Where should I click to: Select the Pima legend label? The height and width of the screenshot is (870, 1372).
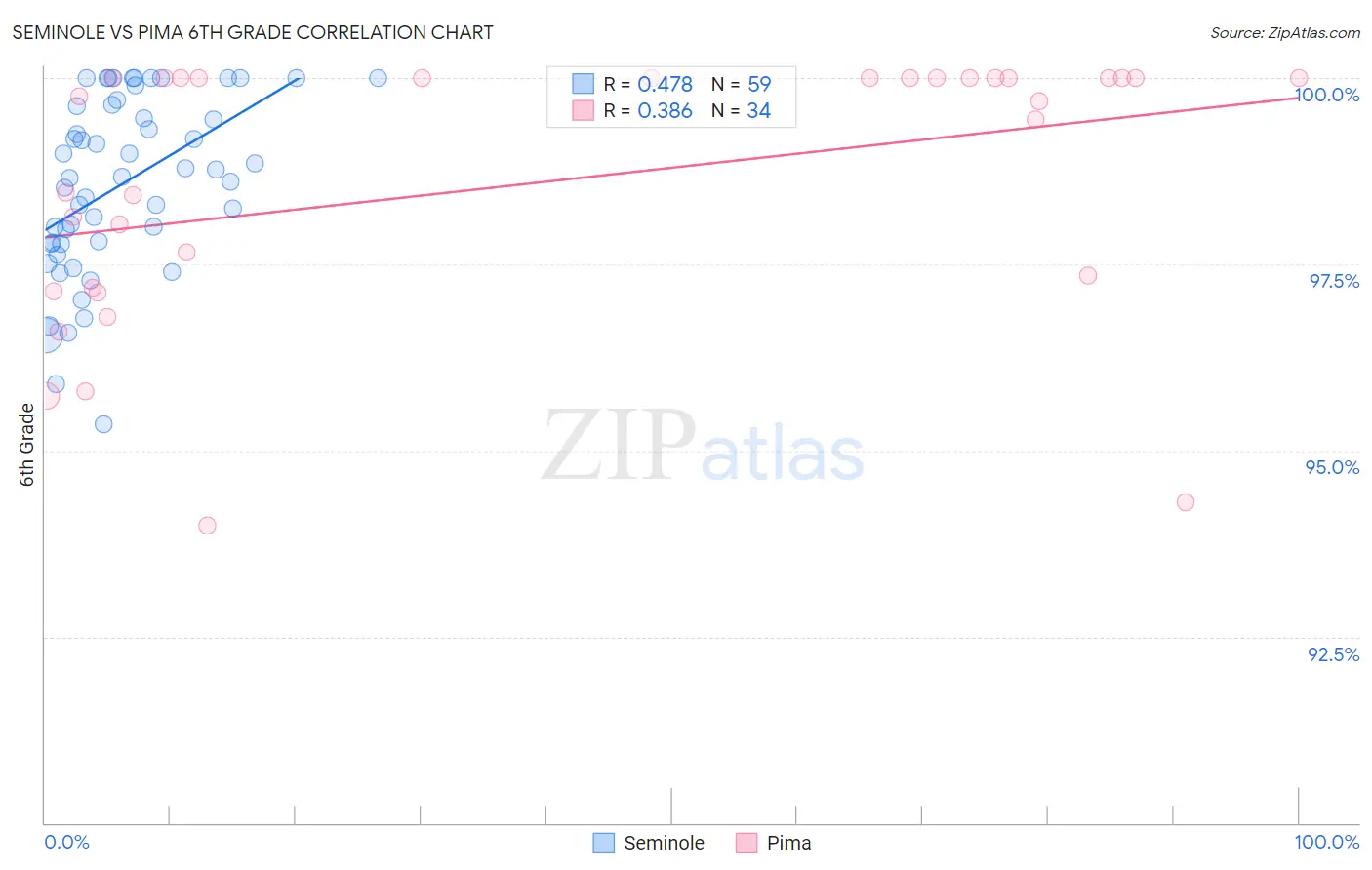[788, 843]
